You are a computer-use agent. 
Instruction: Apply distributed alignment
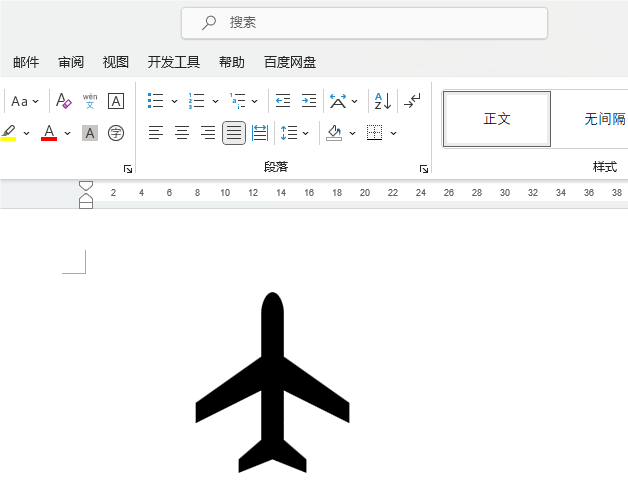(x=260, y=133)
